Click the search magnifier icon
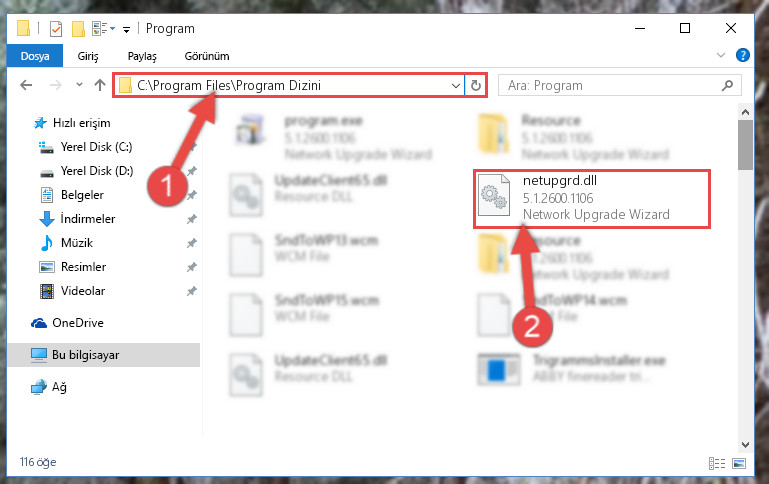769x484 pixels. 727,85
